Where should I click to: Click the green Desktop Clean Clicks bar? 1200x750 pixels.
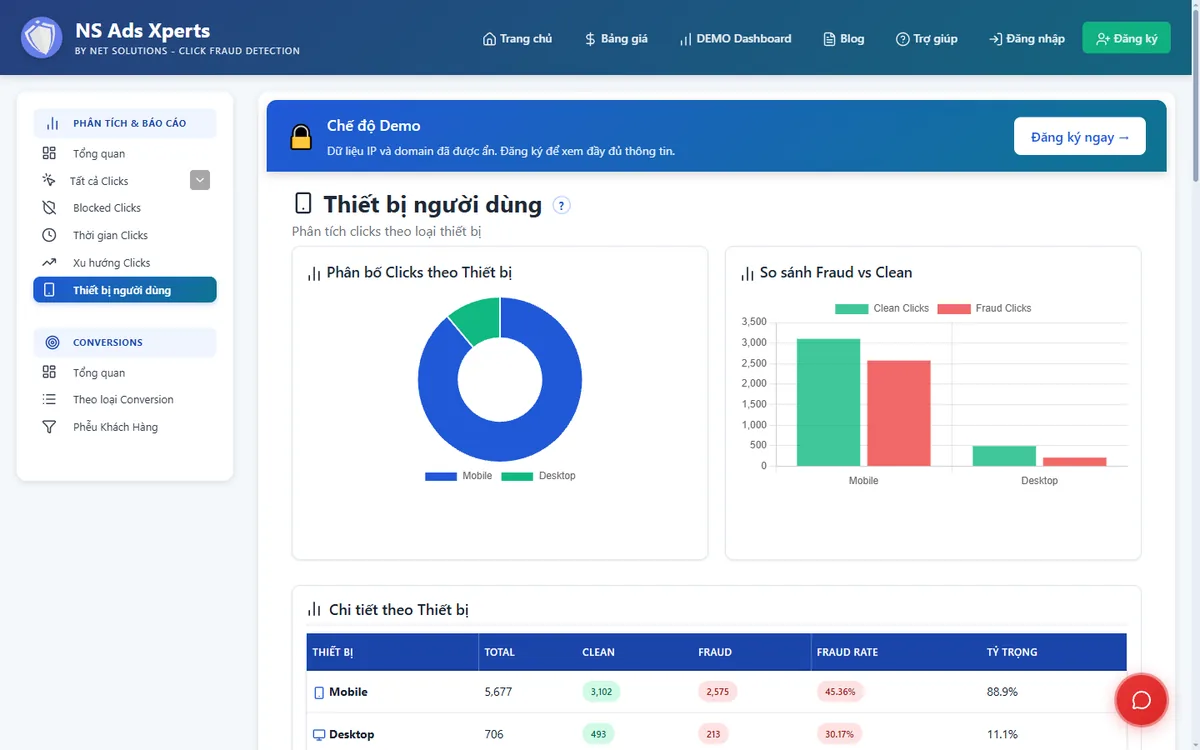click(1004, 456)
